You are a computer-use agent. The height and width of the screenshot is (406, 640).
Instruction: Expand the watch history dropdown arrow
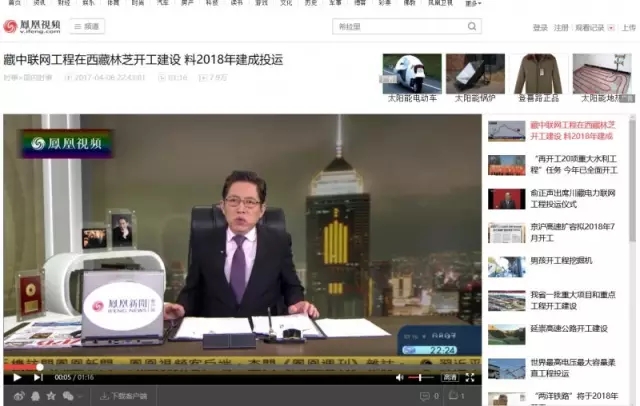coord(611,28)
